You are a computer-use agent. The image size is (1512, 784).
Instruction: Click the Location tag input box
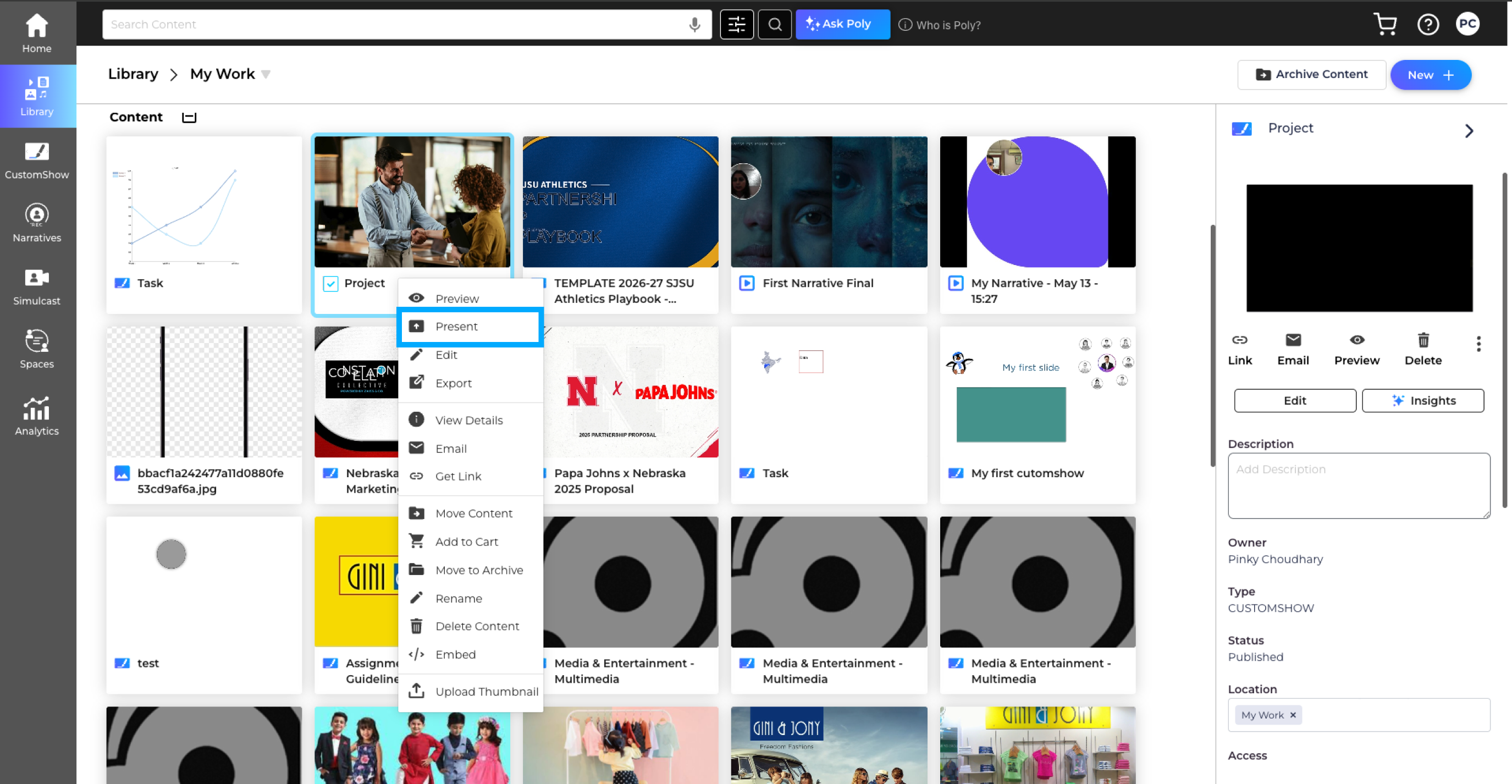coord(1358,714)
